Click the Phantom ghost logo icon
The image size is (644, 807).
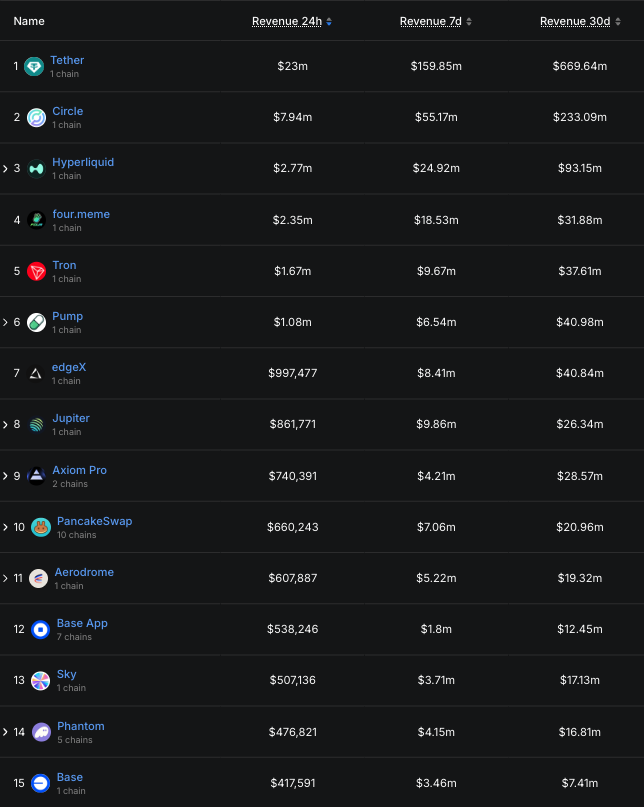click(41, 732)
